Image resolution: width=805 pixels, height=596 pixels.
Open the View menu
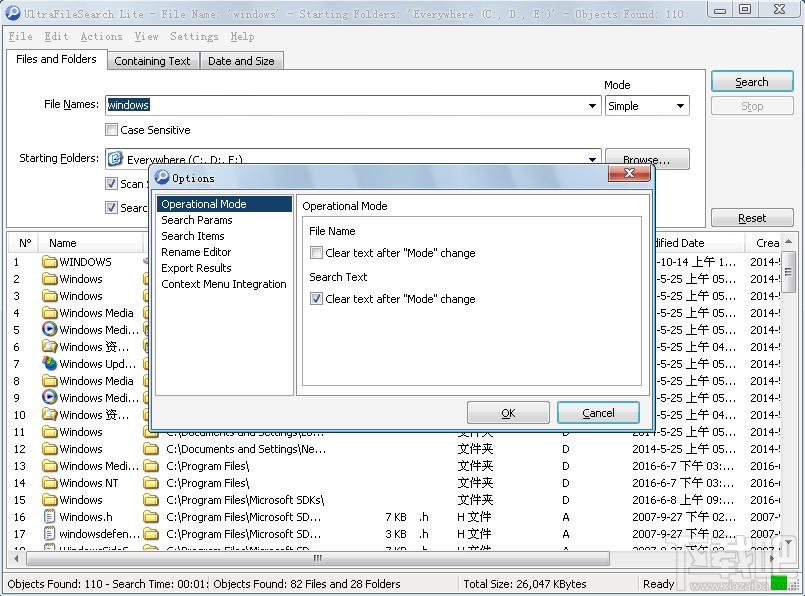146,36
